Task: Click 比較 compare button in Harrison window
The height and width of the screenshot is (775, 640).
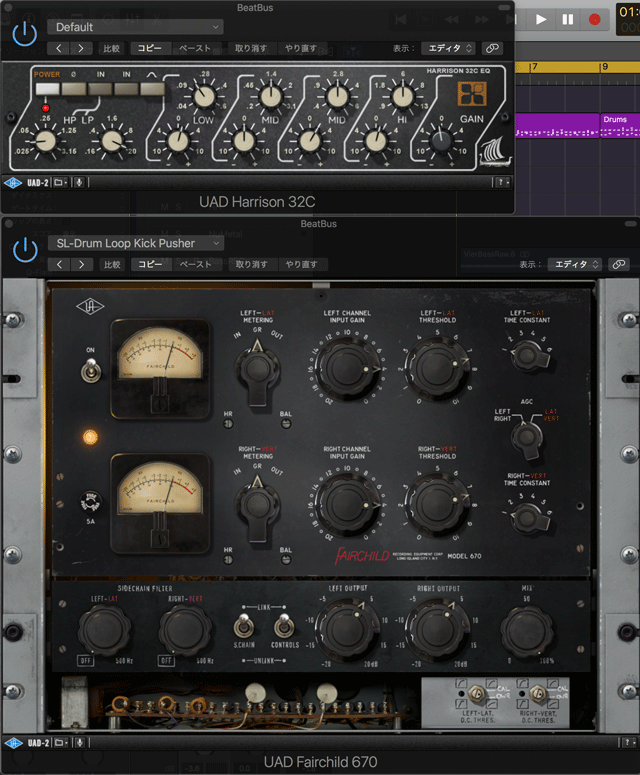Action: pyautogui.click(x=111, y=48)
